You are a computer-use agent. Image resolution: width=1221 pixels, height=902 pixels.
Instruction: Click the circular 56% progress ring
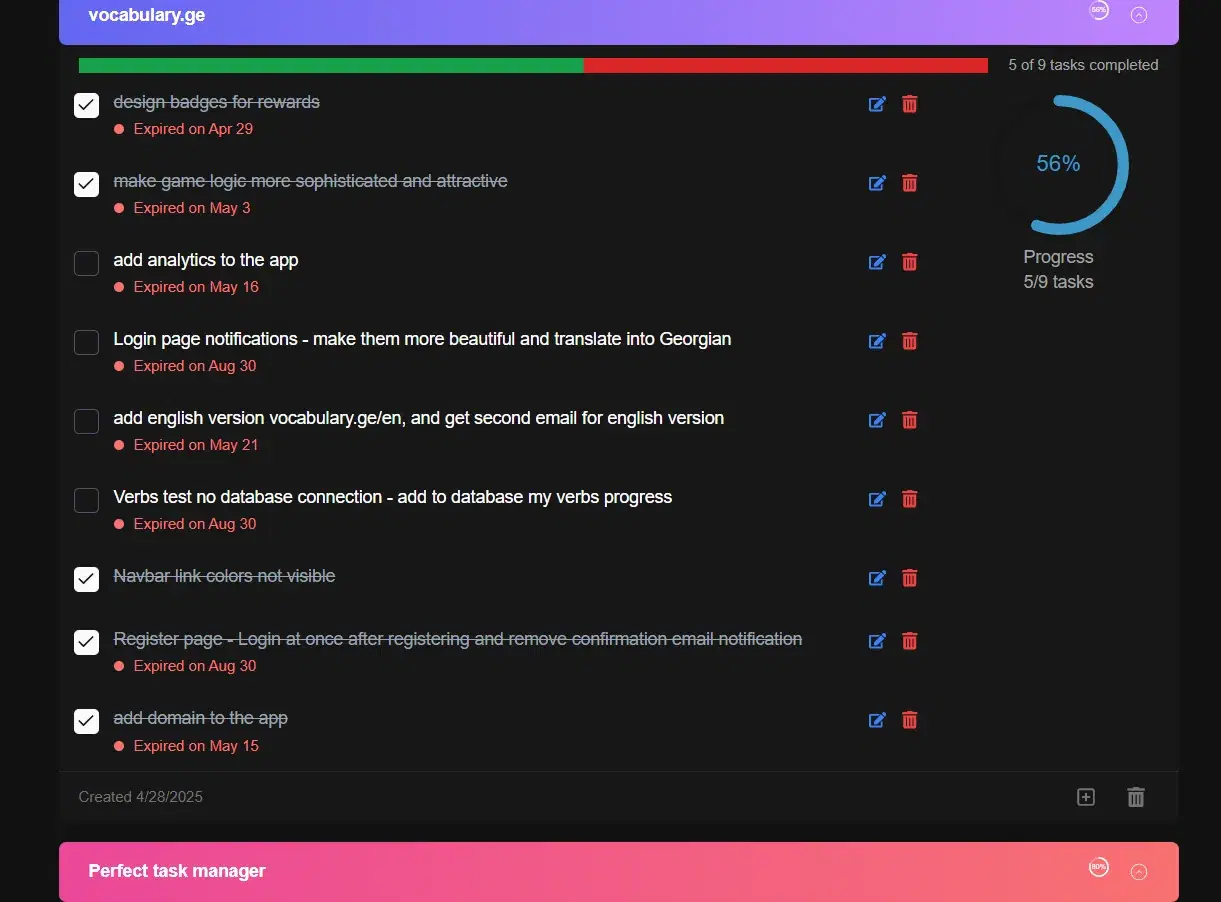(x=1058, y=164)
